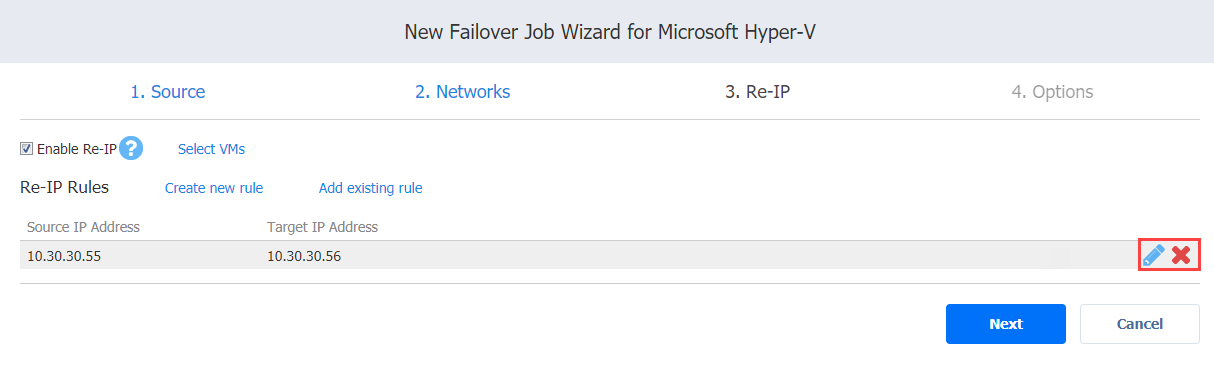Select the source address 10.30.30.55 cell
This screenshot has height=370, width=1214.
(x=64, y=256)
